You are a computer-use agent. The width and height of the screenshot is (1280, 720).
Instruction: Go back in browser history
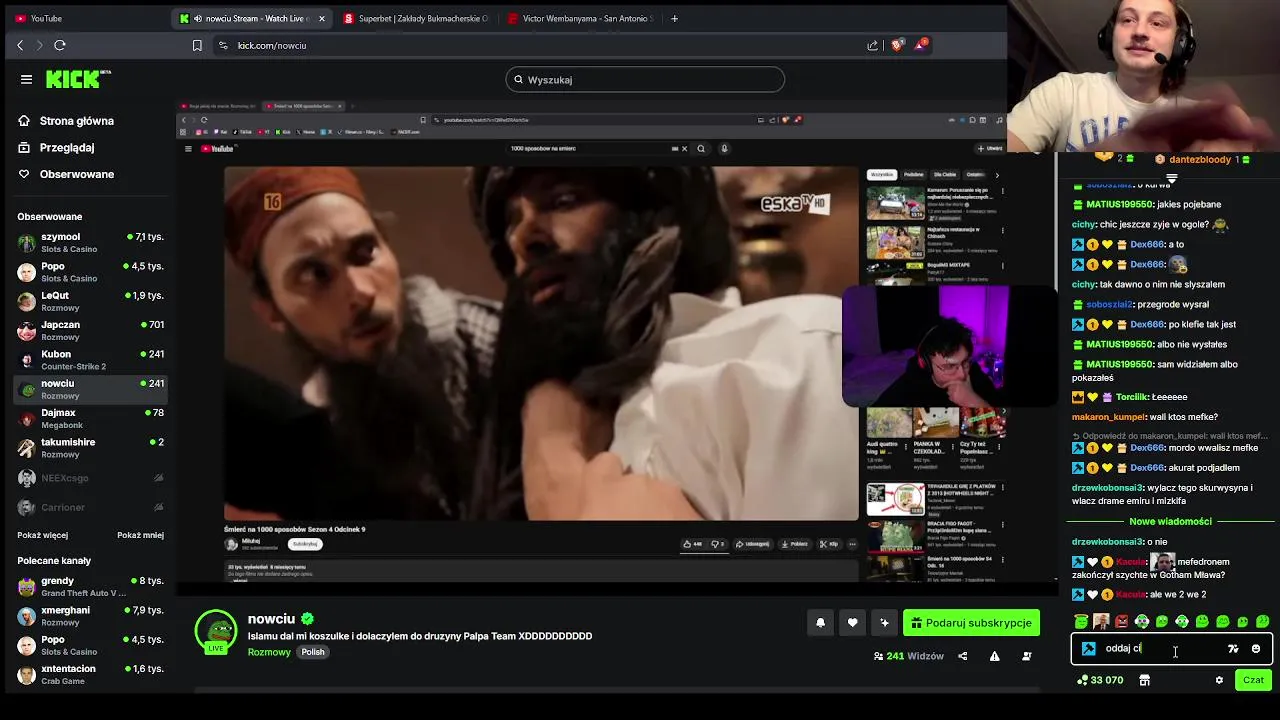coord(20,45)
